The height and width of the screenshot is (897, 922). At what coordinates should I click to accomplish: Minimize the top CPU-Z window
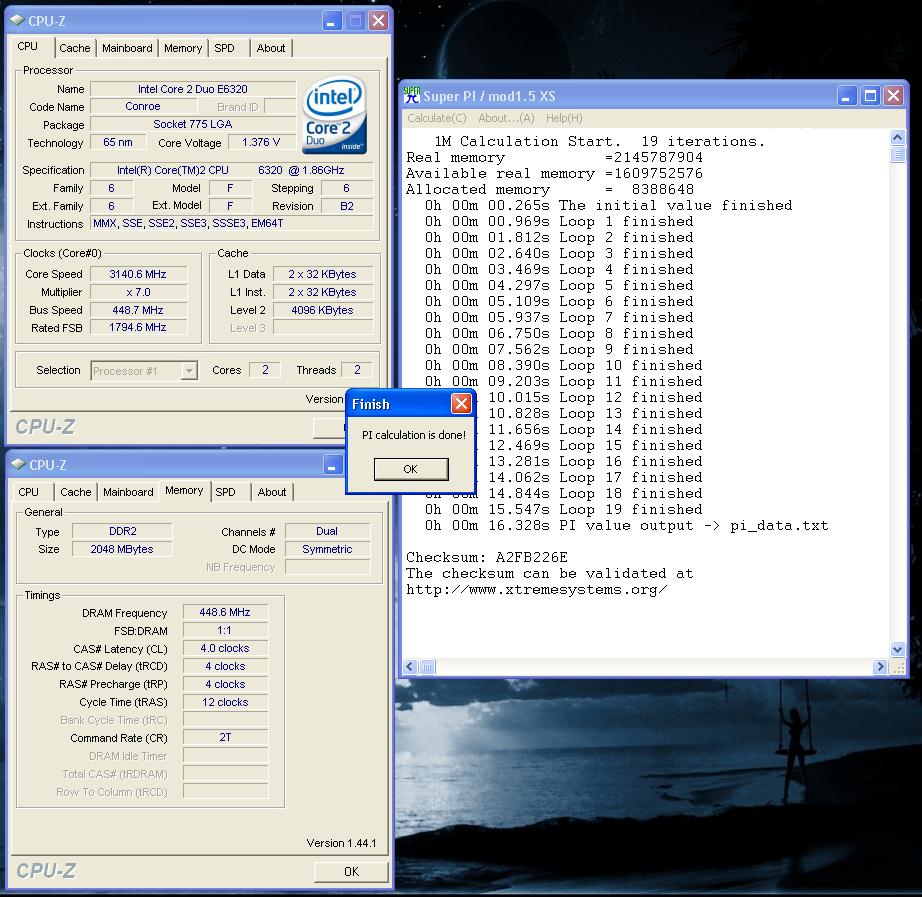332,21
